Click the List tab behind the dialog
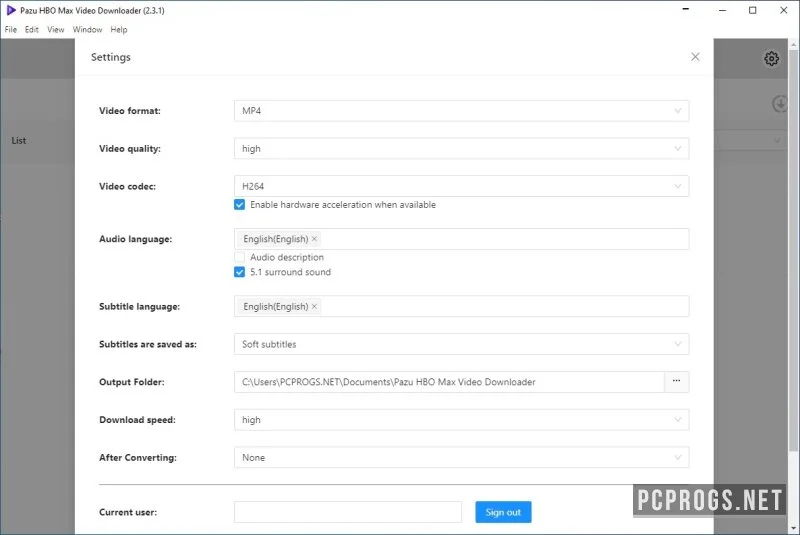800x535 pixels. tap(19, 140)
